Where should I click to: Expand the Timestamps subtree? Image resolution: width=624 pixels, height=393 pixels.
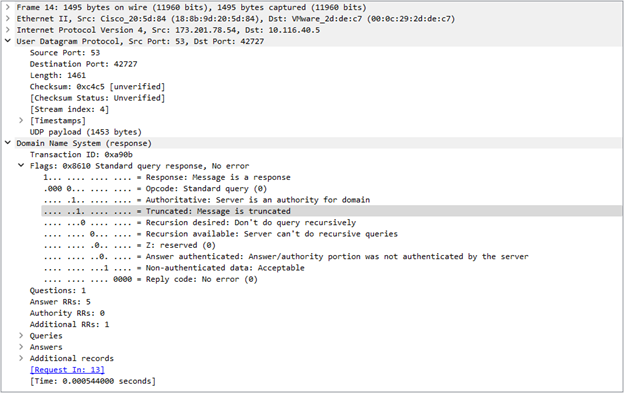pyautogui.click(x=21, y=120)
